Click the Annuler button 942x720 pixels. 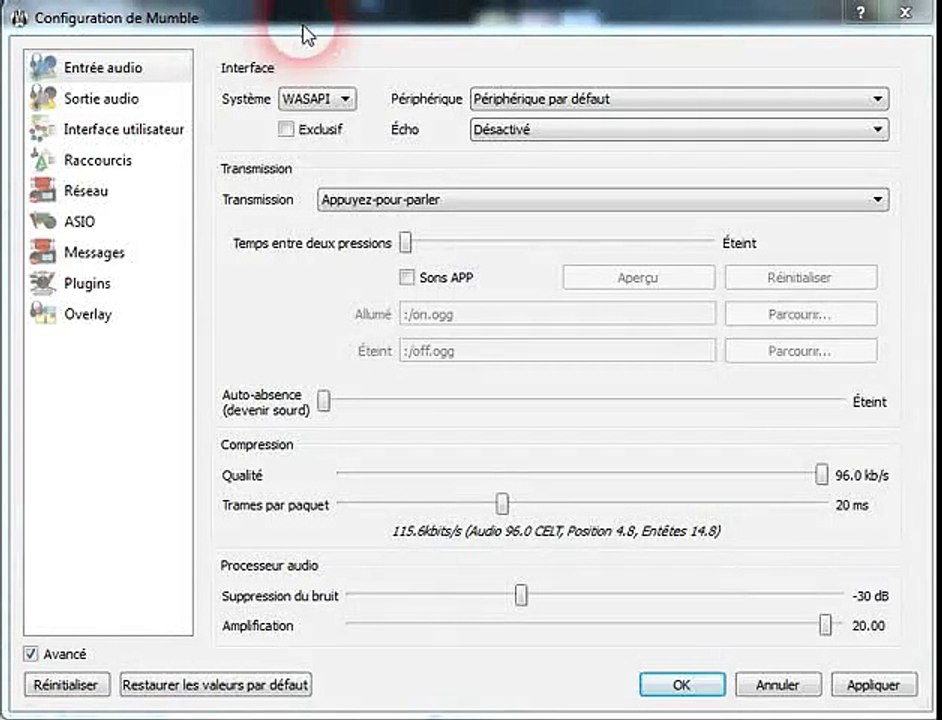(x=778, y=685)
